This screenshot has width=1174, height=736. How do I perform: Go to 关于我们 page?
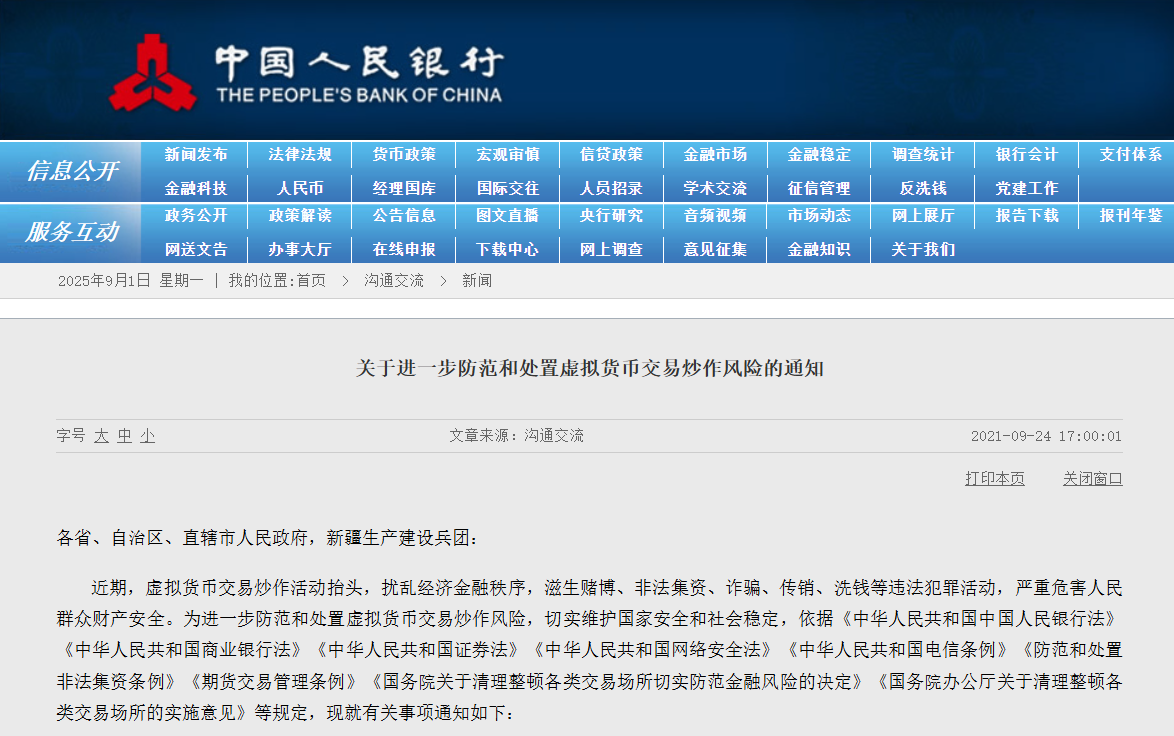(922, 249)
